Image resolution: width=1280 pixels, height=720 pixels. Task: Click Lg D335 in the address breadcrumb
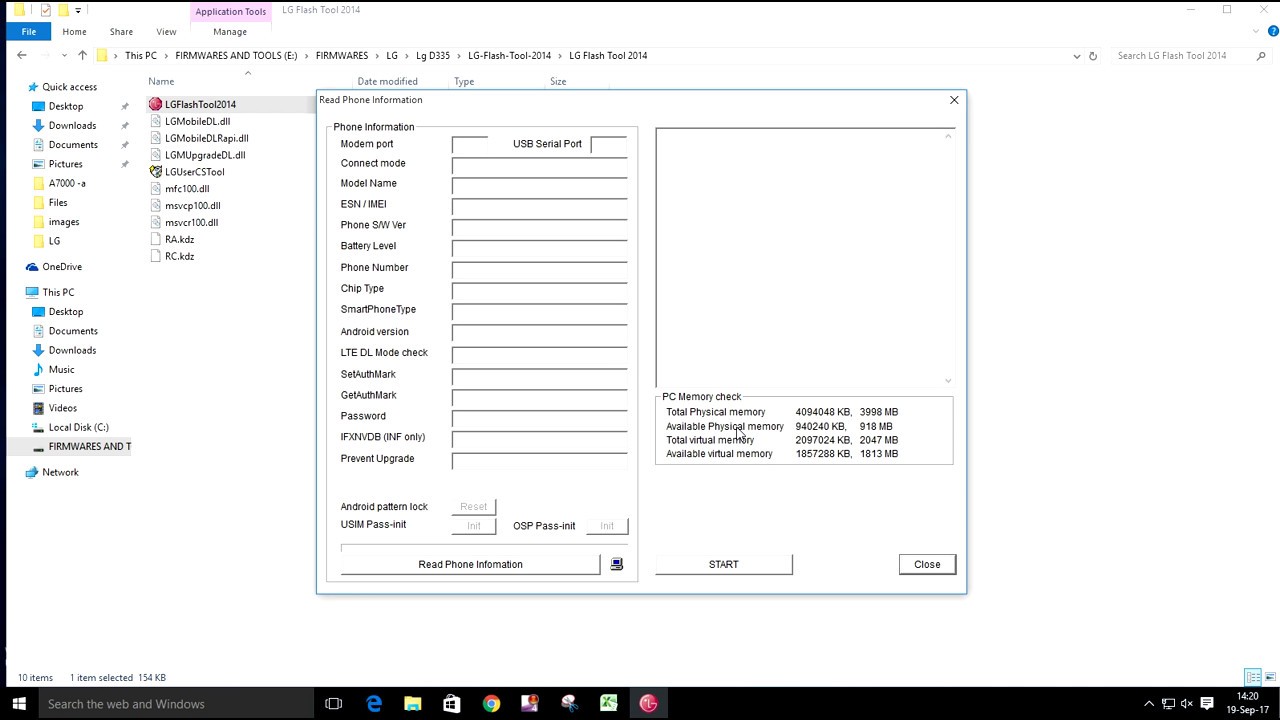433,56
